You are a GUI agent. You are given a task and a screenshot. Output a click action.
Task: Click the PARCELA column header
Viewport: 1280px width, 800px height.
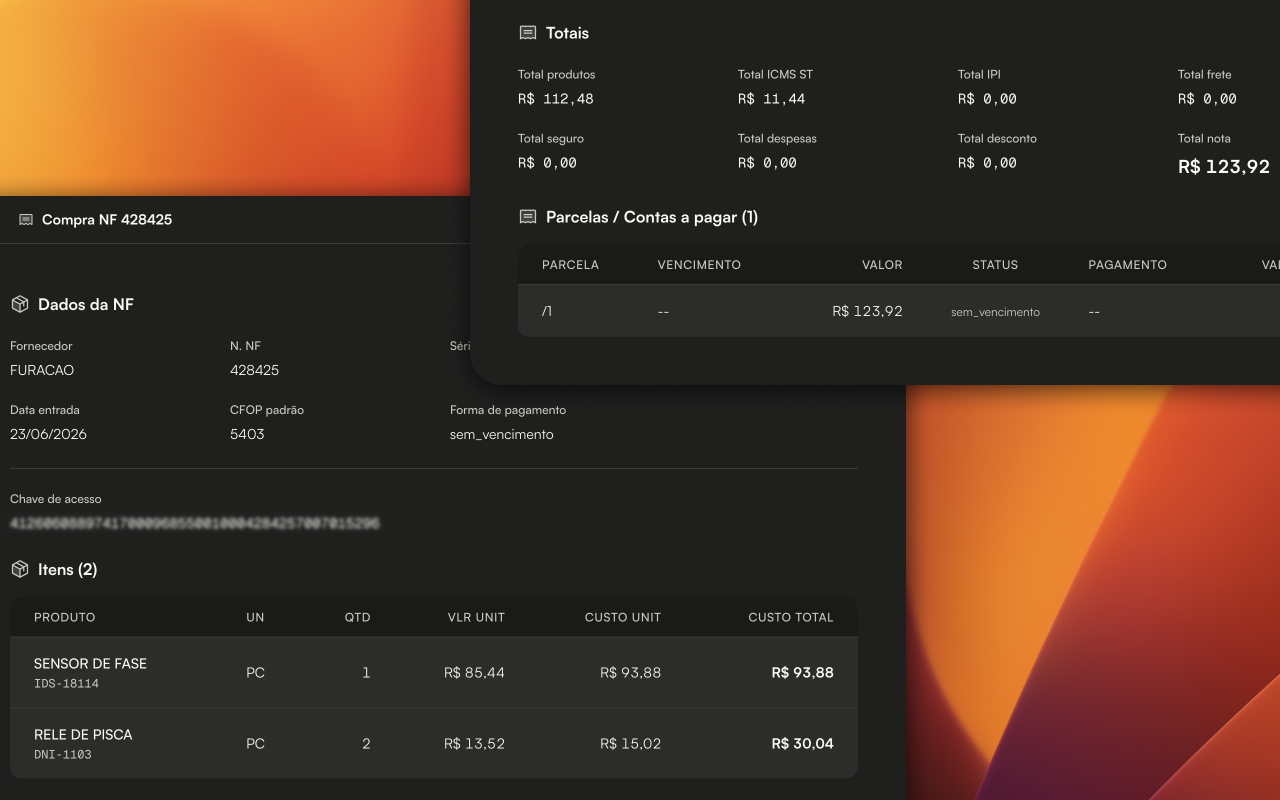tap(570, 265)
